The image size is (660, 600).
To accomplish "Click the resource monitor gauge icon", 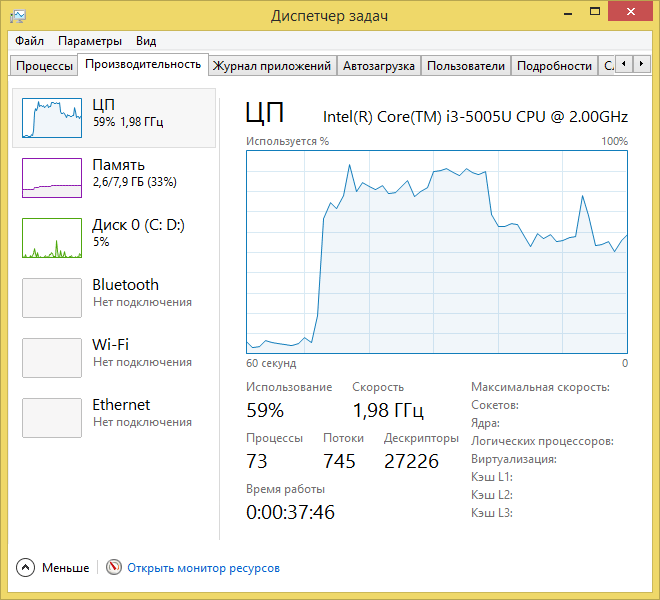I will 114,567.
